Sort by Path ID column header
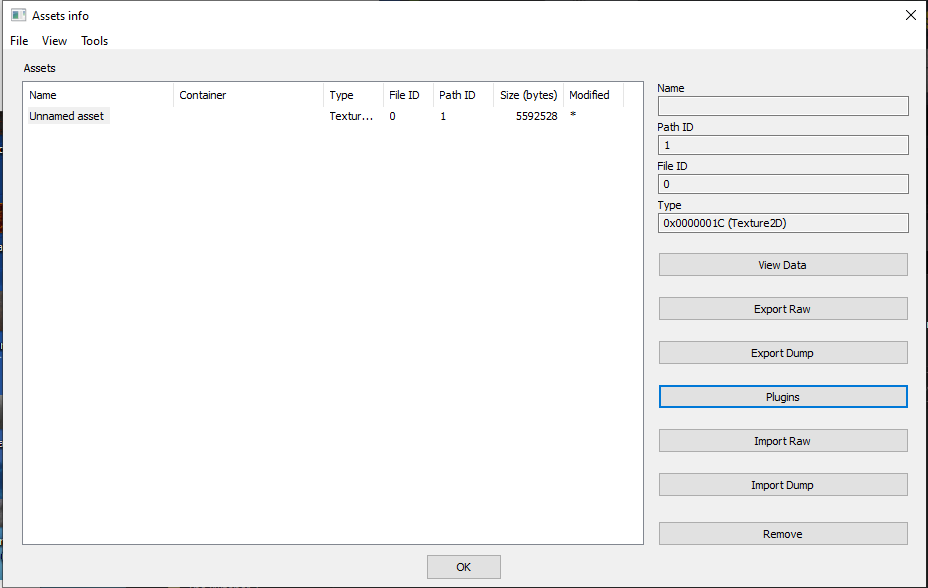The width and height of the screenshot is (928, 588). coord(463,95)
